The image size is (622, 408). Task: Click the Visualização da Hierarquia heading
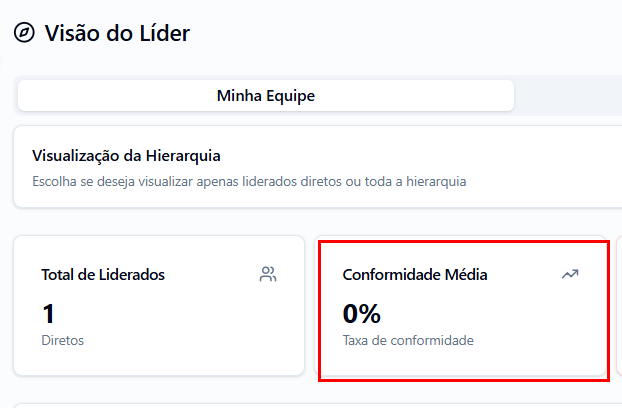126,155
